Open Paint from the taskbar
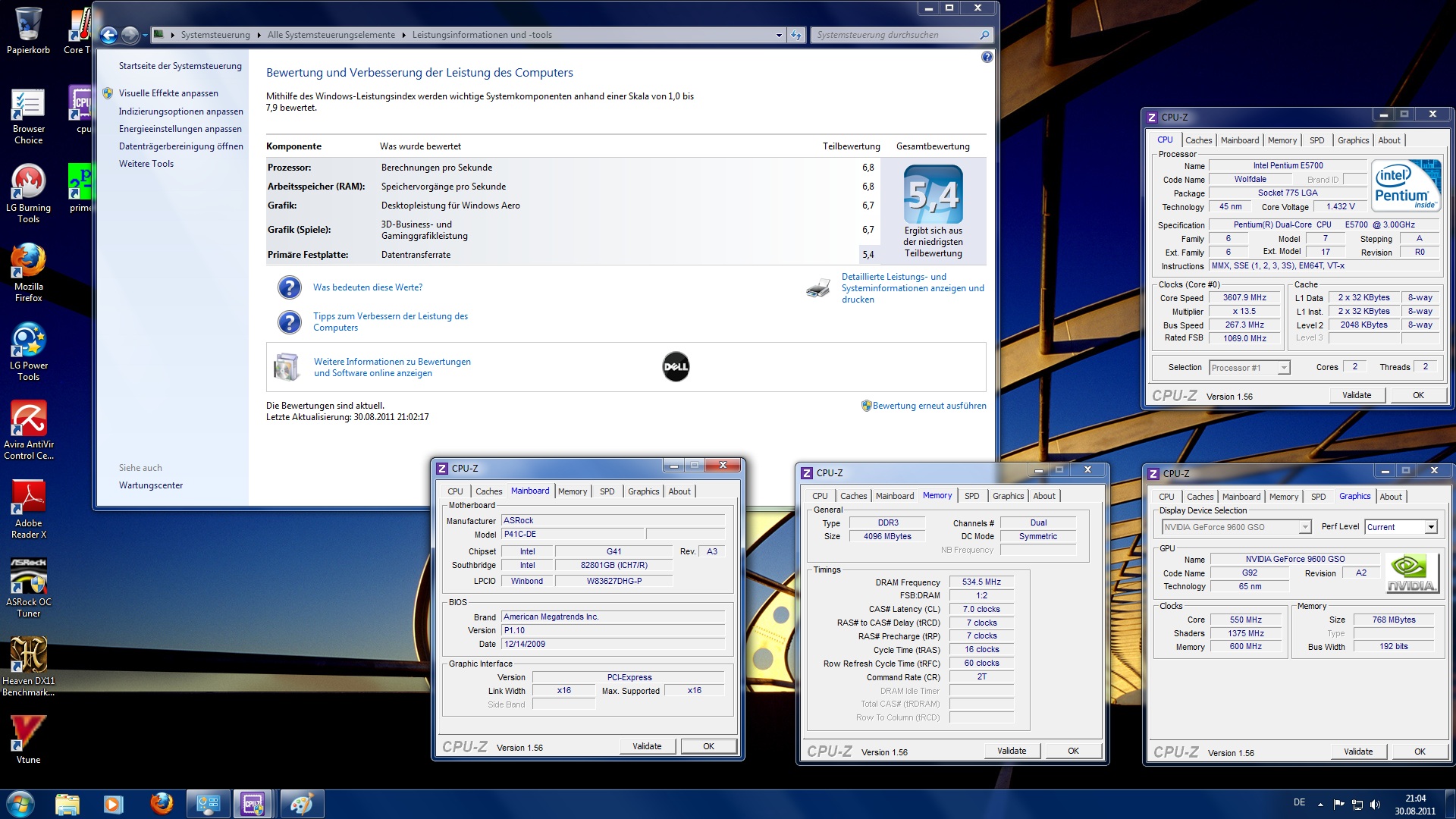This screenshot has width=1456, height=819. [301, 804]
